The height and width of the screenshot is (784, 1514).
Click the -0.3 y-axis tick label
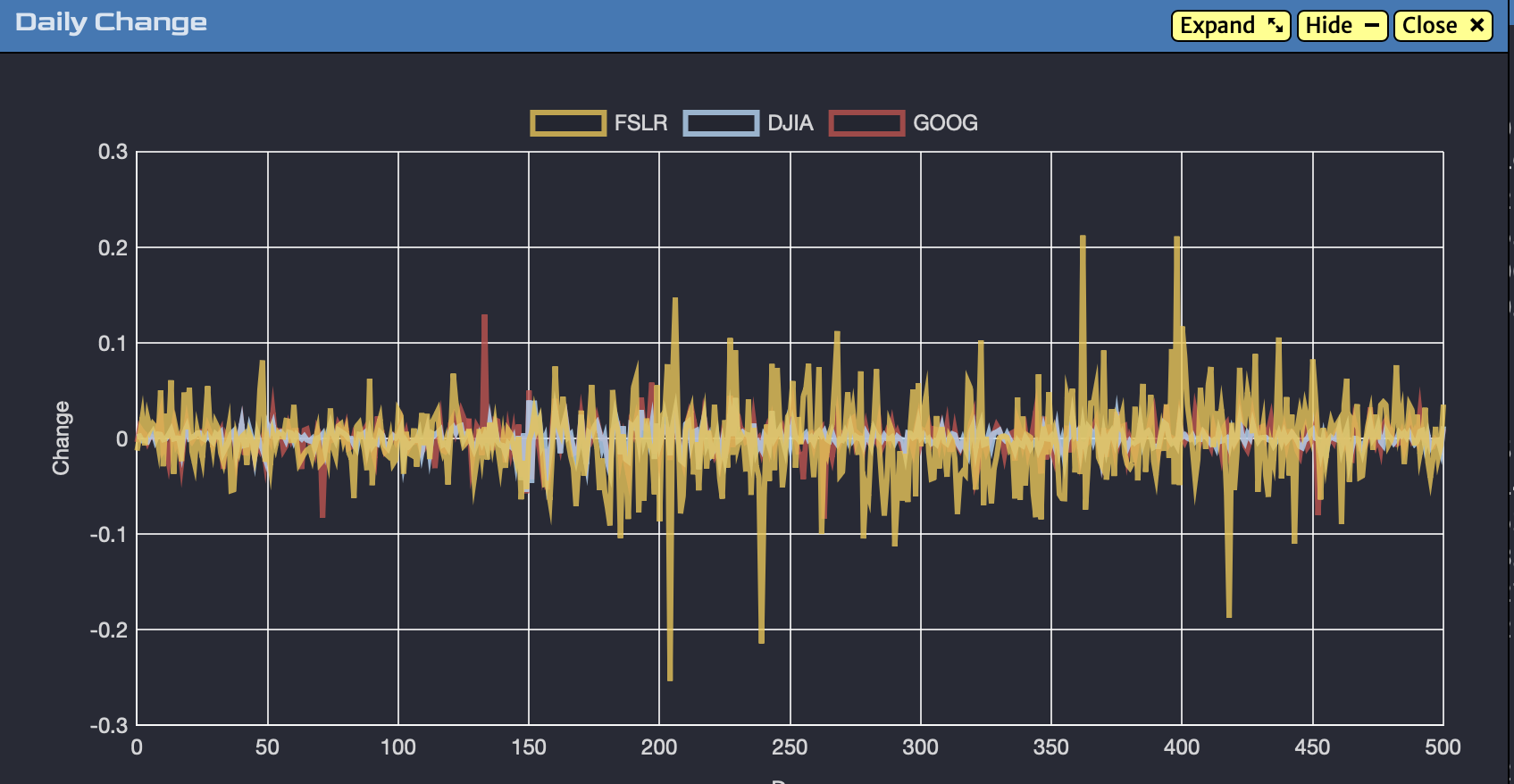(x=109, y=725)
